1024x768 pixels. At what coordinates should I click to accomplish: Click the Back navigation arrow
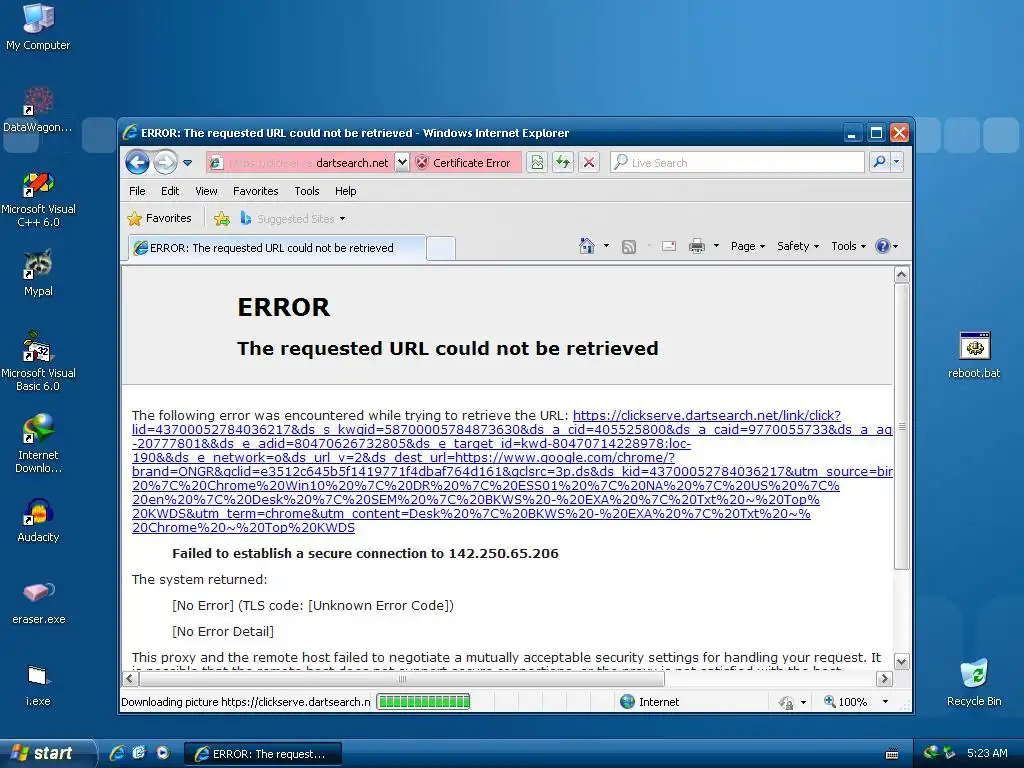pos(137,162)
